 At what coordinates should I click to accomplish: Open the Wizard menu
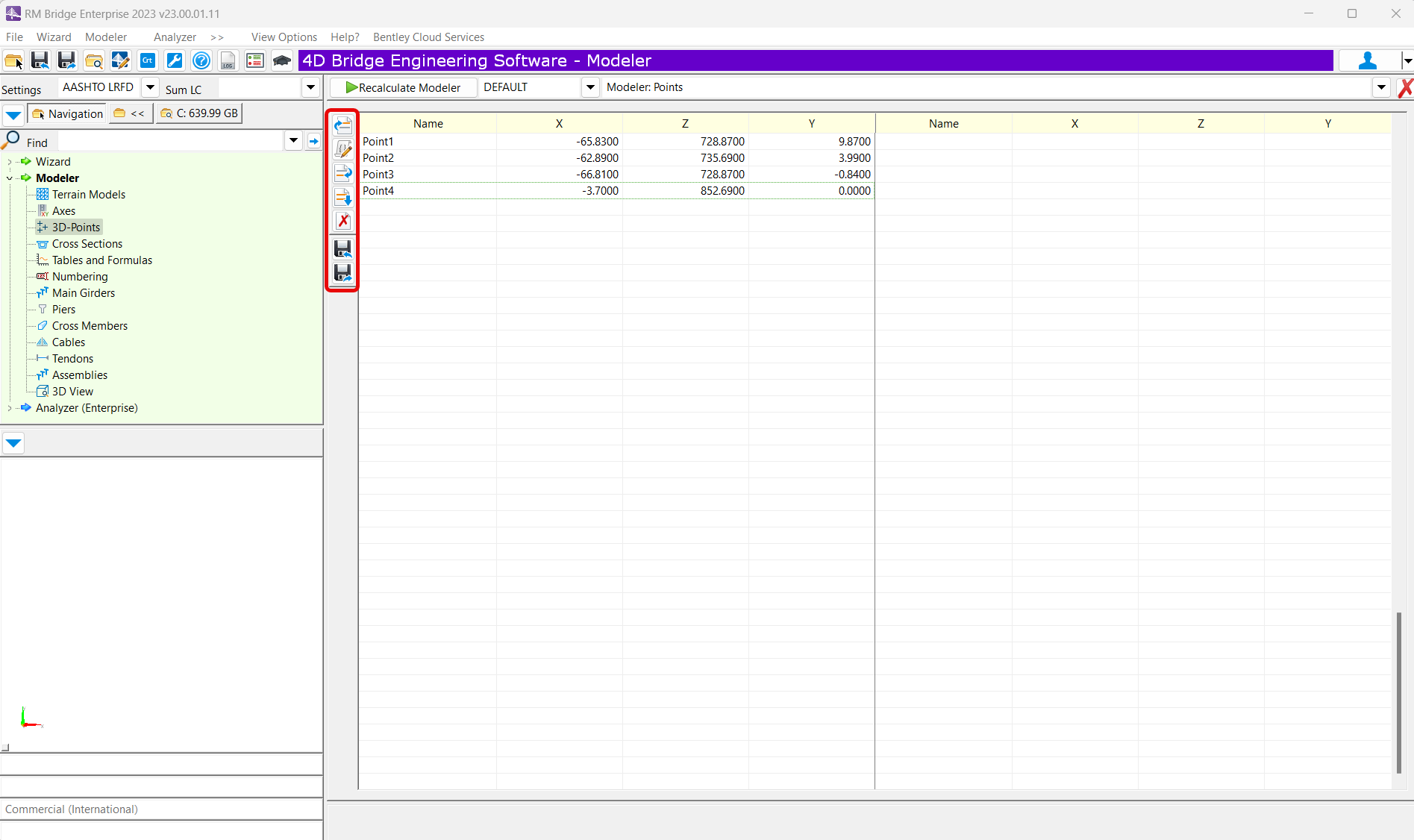[x=54, y=37]
